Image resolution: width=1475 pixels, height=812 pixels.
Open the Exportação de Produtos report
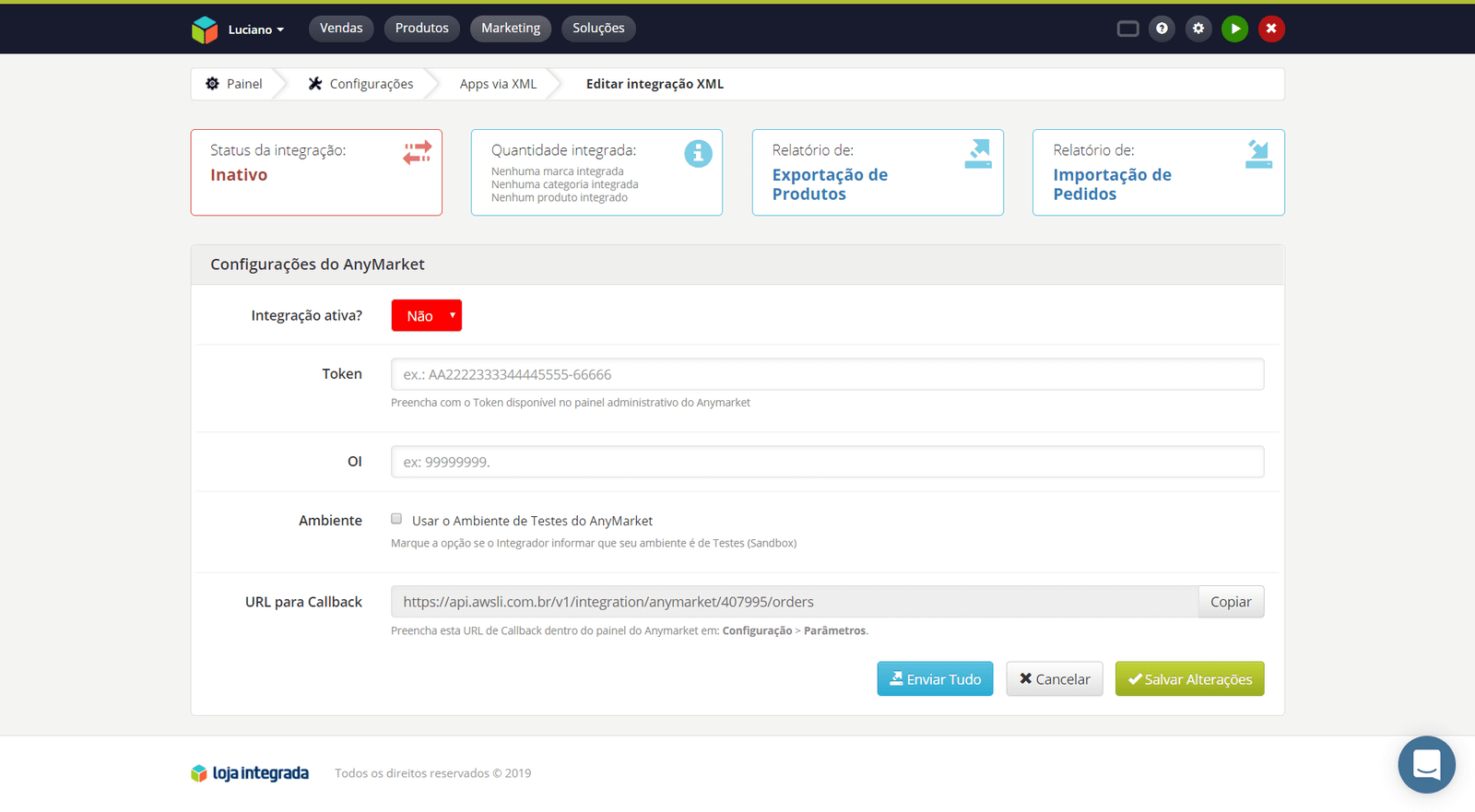coord(830,184)
